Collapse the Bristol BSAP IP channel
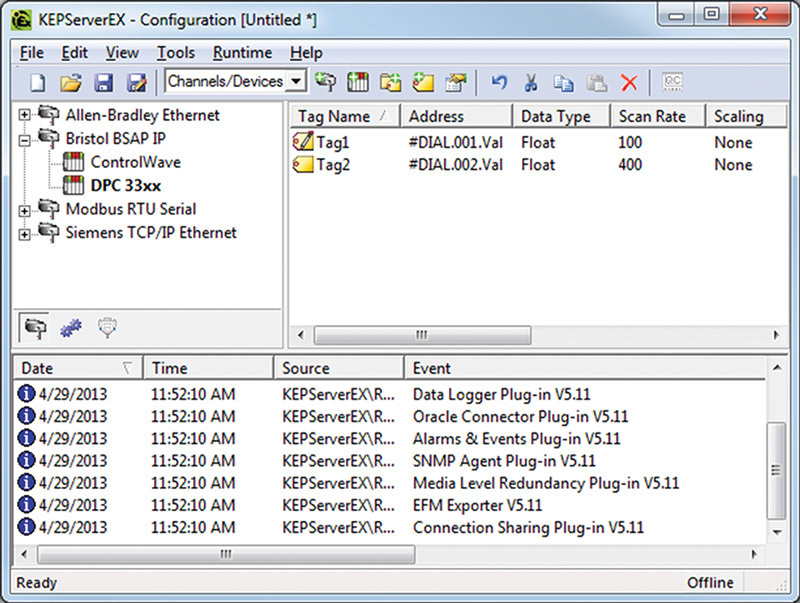The height and width of the screenshot is (603, 800). [x=25, y=138]
